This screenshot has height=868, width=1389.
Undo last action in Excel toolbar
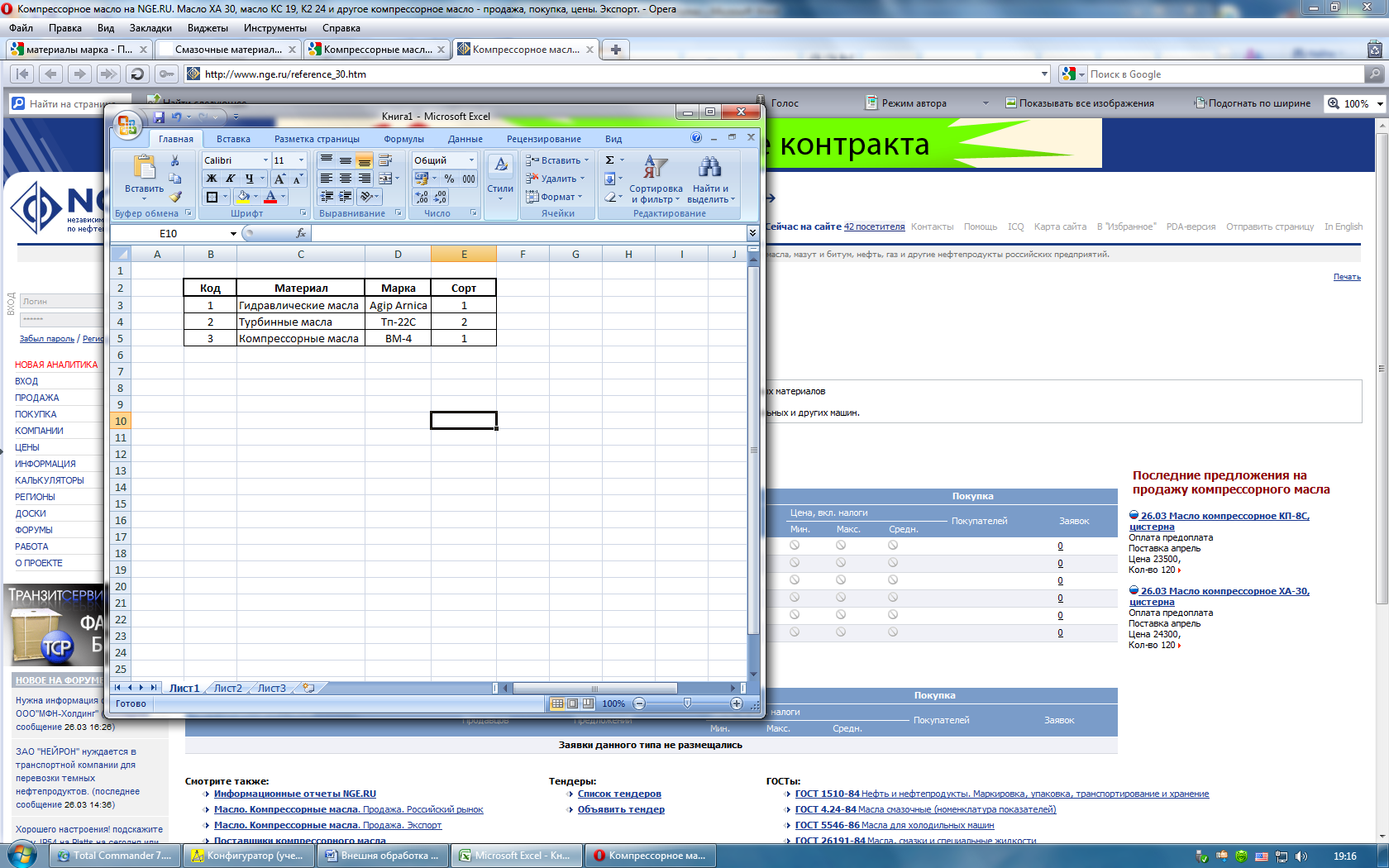[x=176, y=117]
